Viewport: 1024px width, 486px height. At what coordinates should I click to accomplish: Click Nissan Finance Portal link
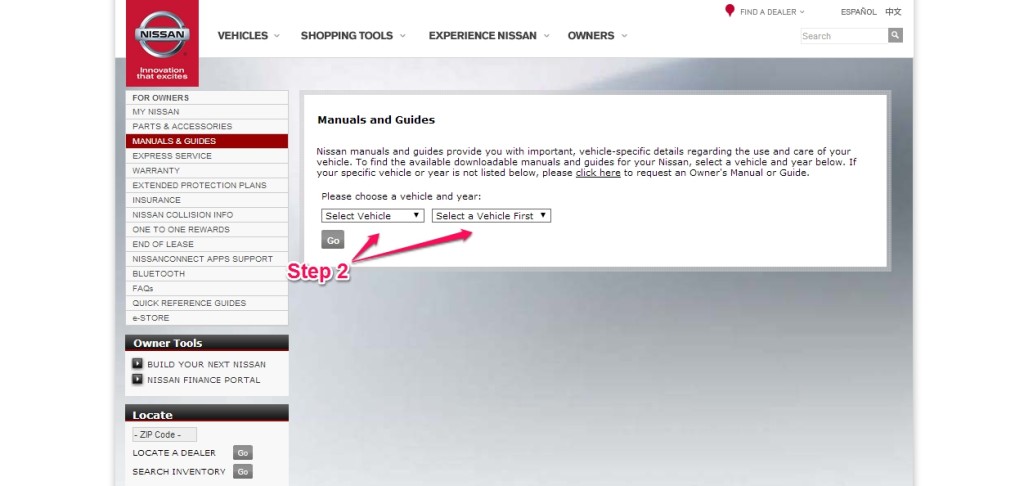pos(204,380)
